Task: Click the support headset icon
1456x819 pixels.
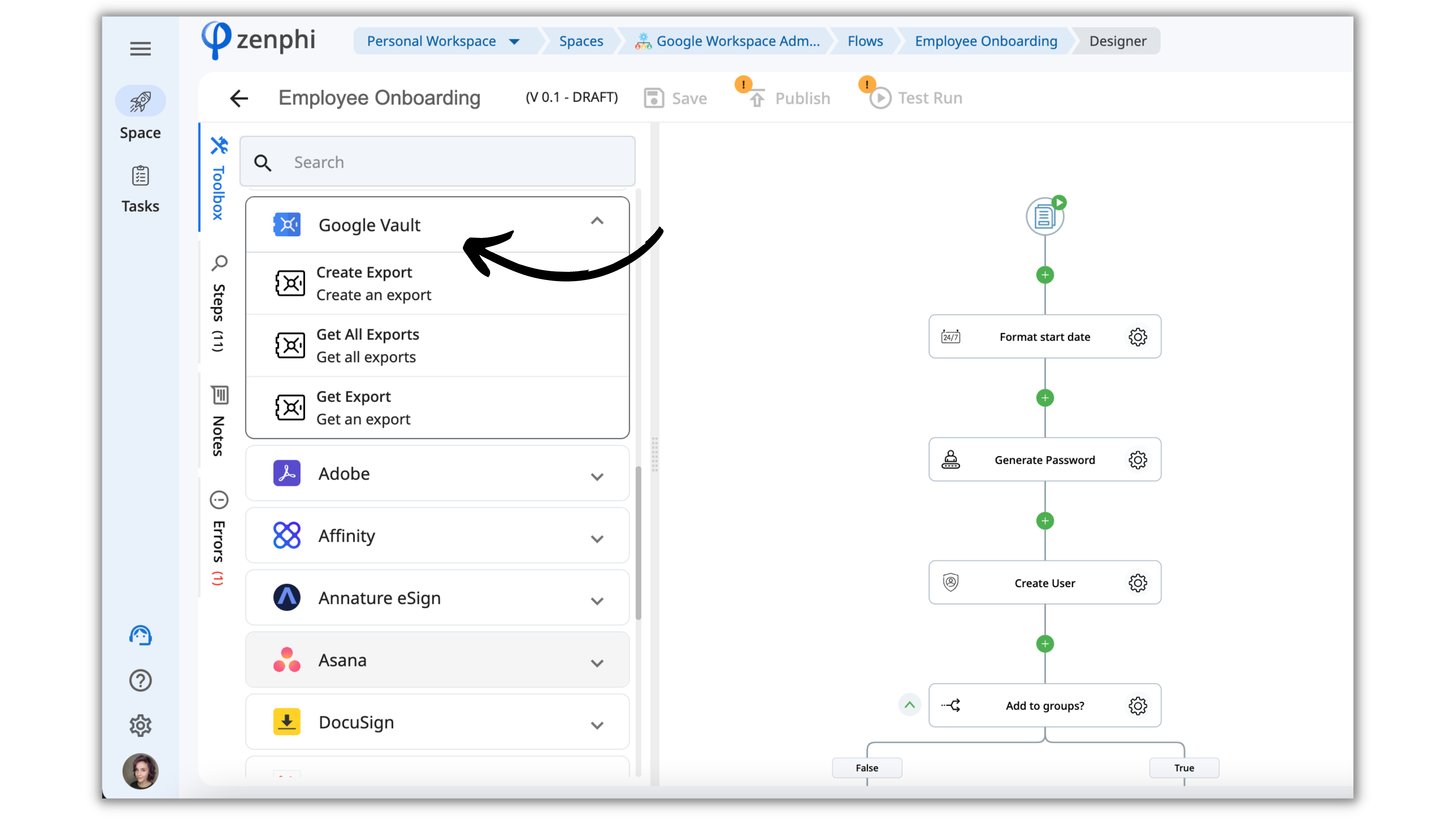Action: click(140, 635)
